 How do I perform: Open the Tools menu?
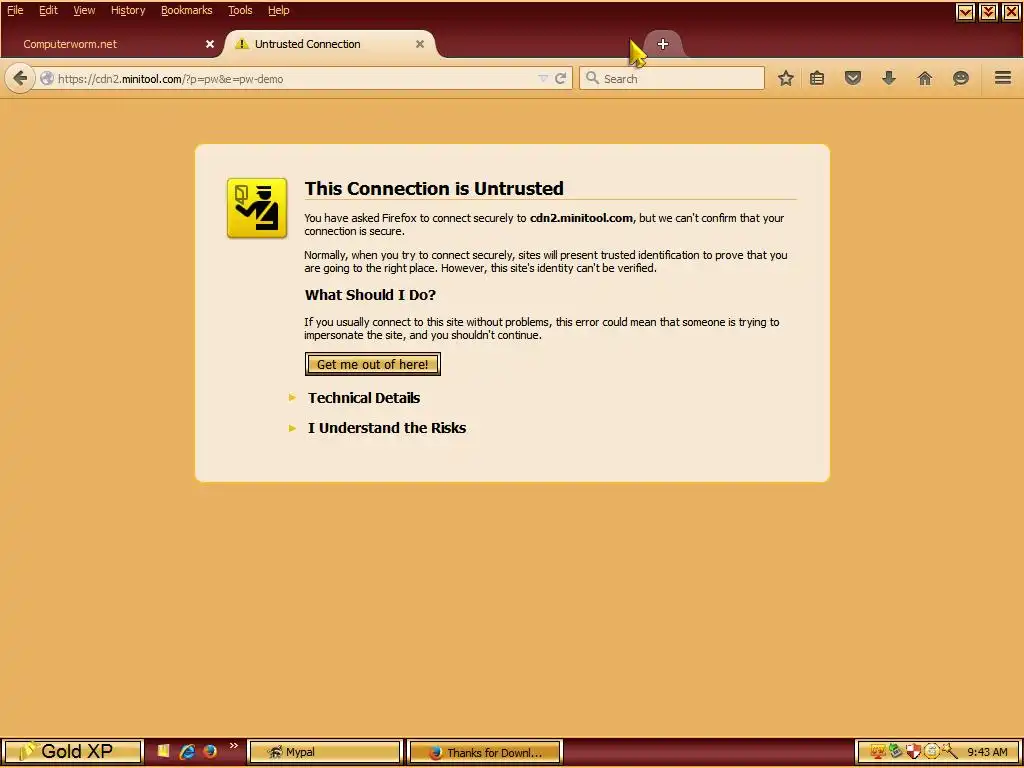(x=240, y=10)
